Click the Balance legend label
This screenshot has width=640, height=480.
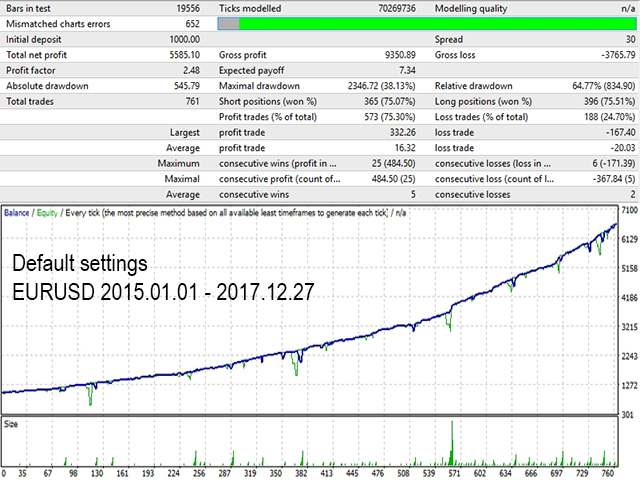tap(16, 213)
